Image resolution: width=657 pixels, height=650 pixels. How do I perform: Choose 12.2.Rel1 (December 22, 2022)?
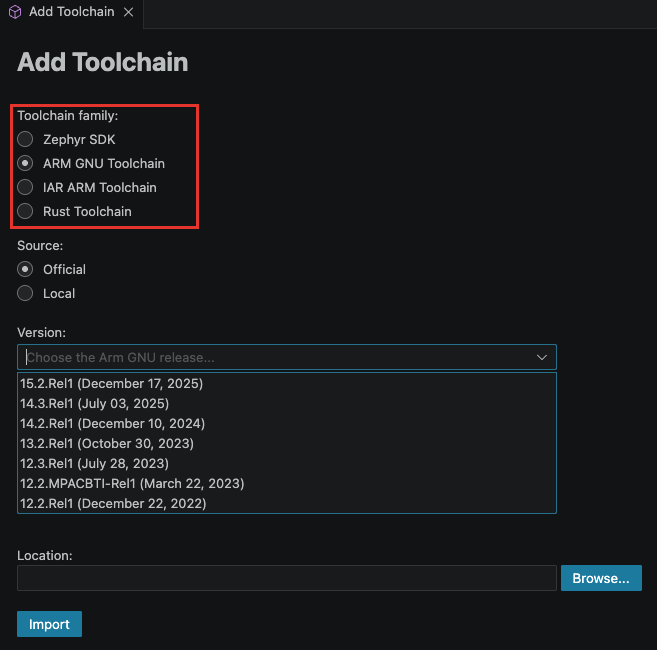pos(287,503)
